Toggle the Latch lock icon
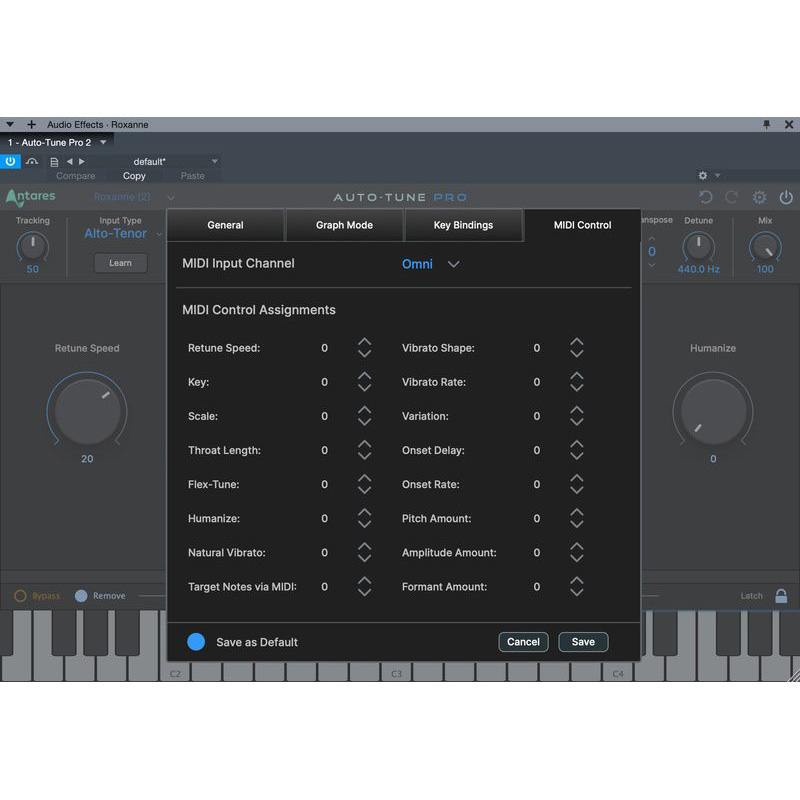Screen dimensions: 800x800 tap(781, 596)
